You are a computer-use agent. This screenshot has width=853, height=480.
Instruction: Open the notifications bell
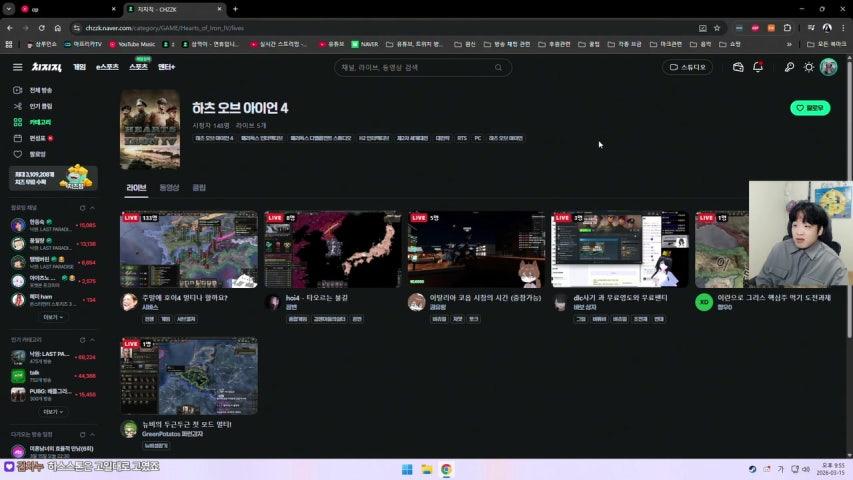coord(758,67)
